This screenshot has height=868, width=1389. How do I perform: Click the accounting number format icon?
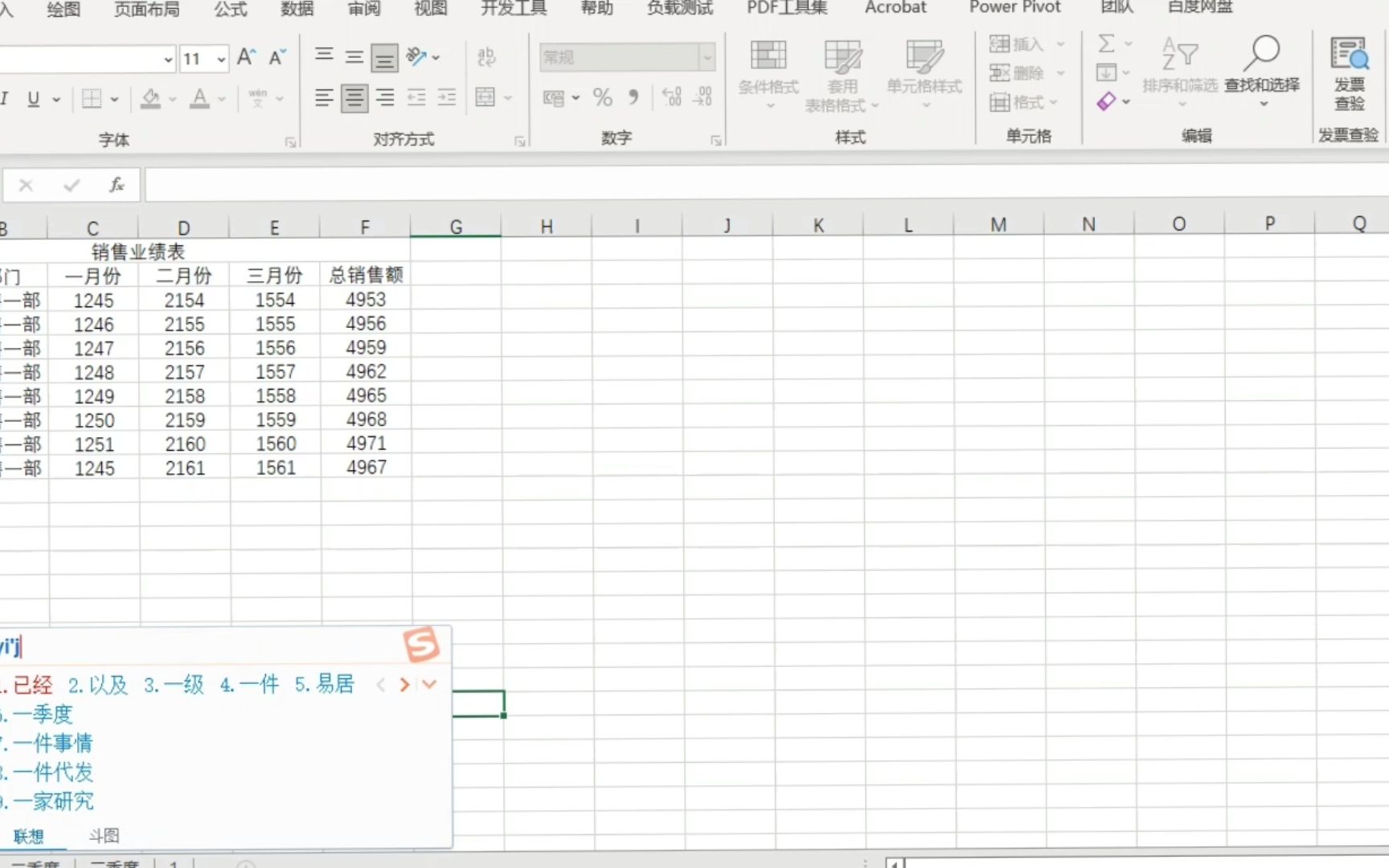pos(554,99)
